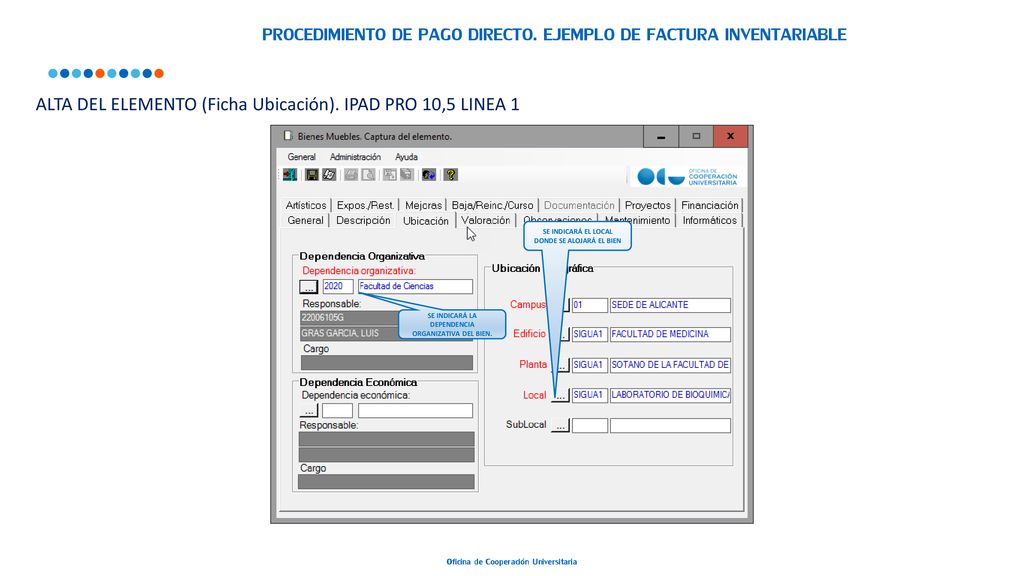Image resolution: width=1024 pixels, height=576 pixels.
Task: Click the user face icon with blue arrow
Action: [x=428, y=174]
